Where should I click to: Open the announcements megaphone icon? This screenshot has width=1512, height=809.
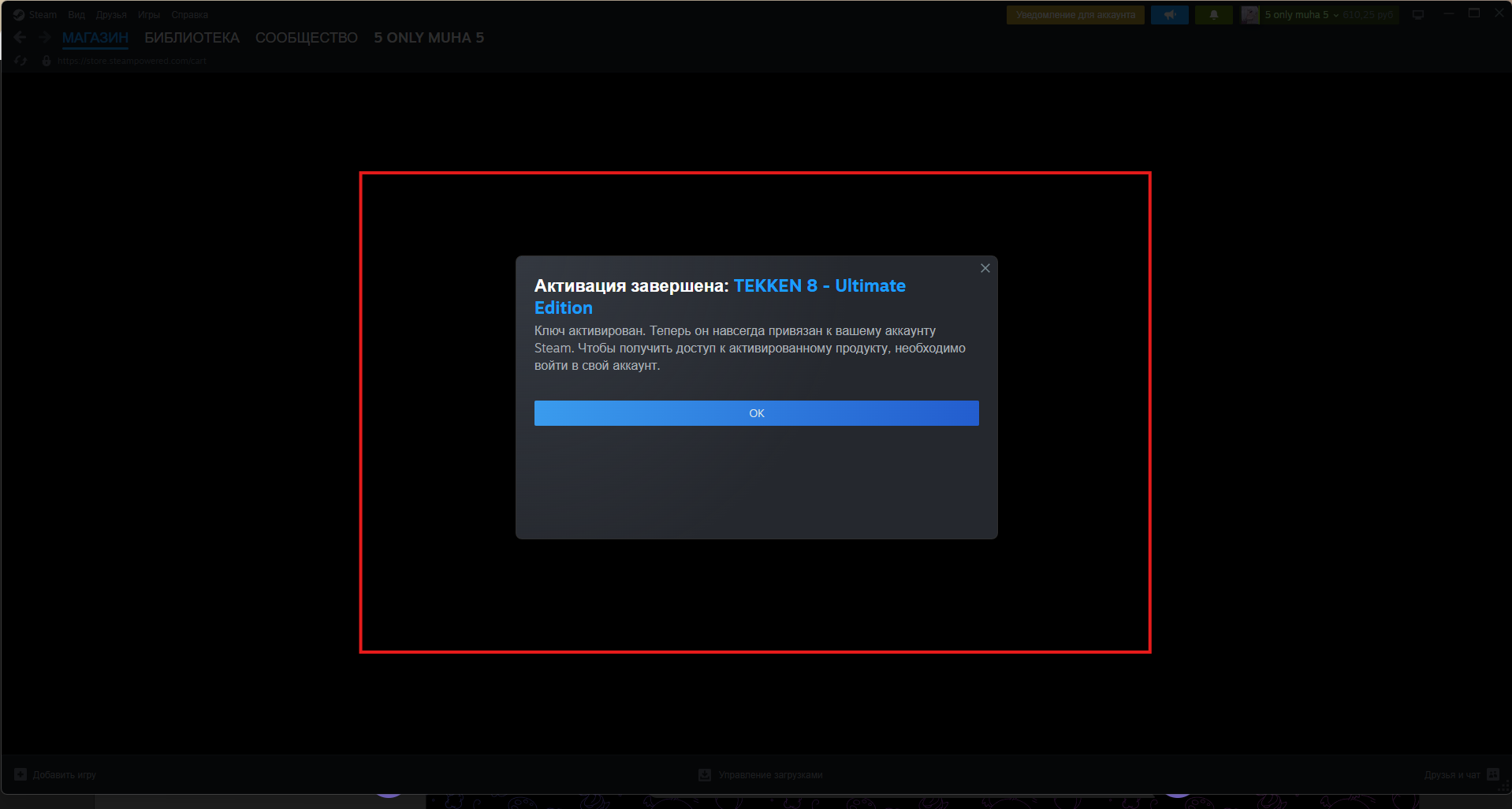pos(1170,15)
